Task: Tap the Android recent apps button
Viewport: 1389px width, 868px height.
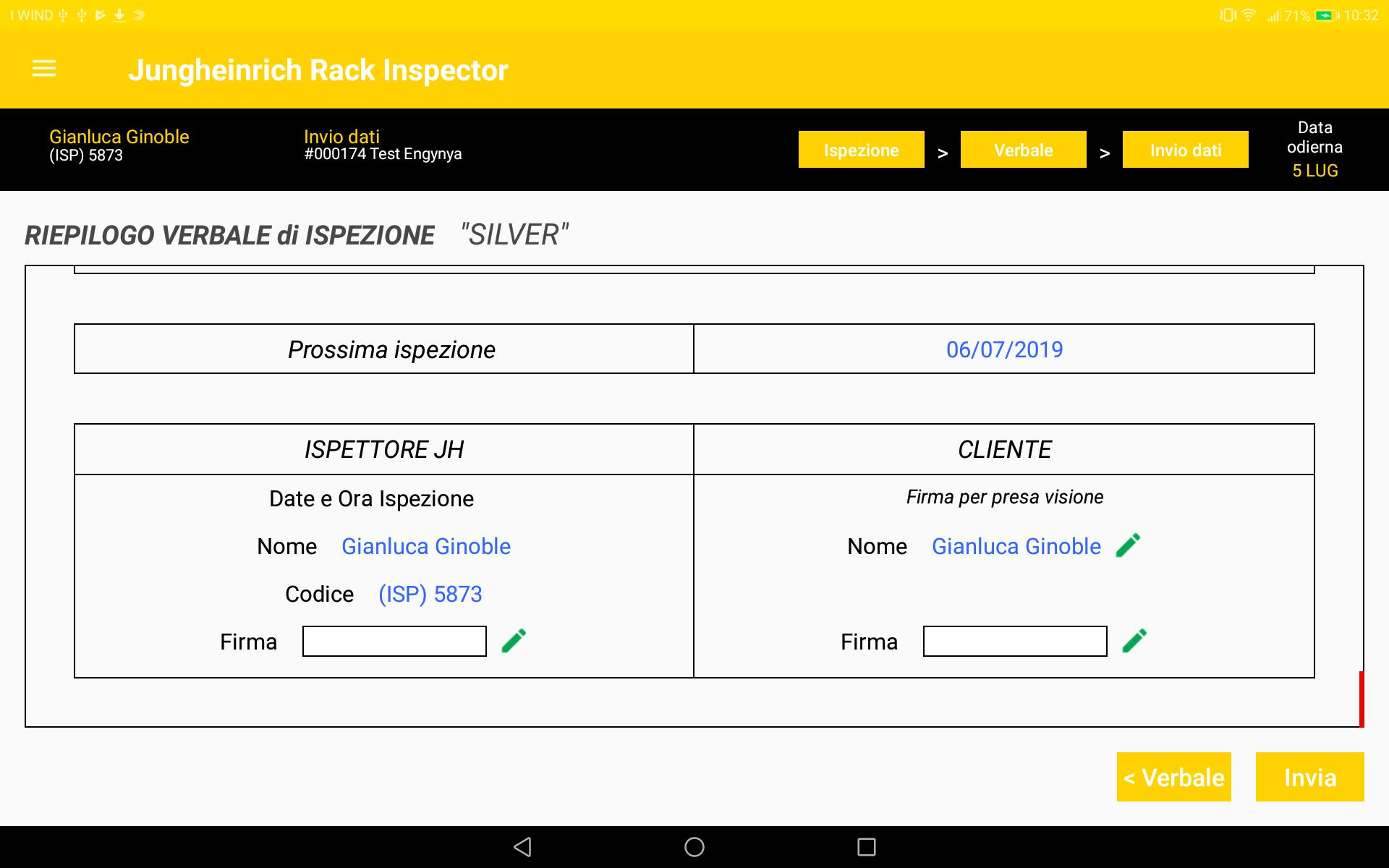Action: tap(867, 847)
